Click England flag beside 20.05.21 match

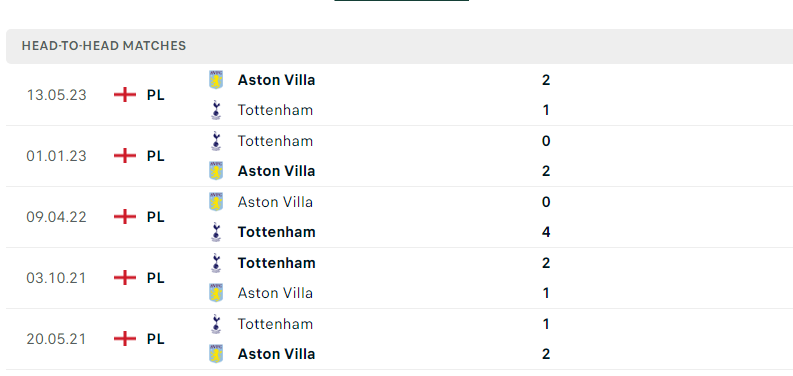pos(125,339)
